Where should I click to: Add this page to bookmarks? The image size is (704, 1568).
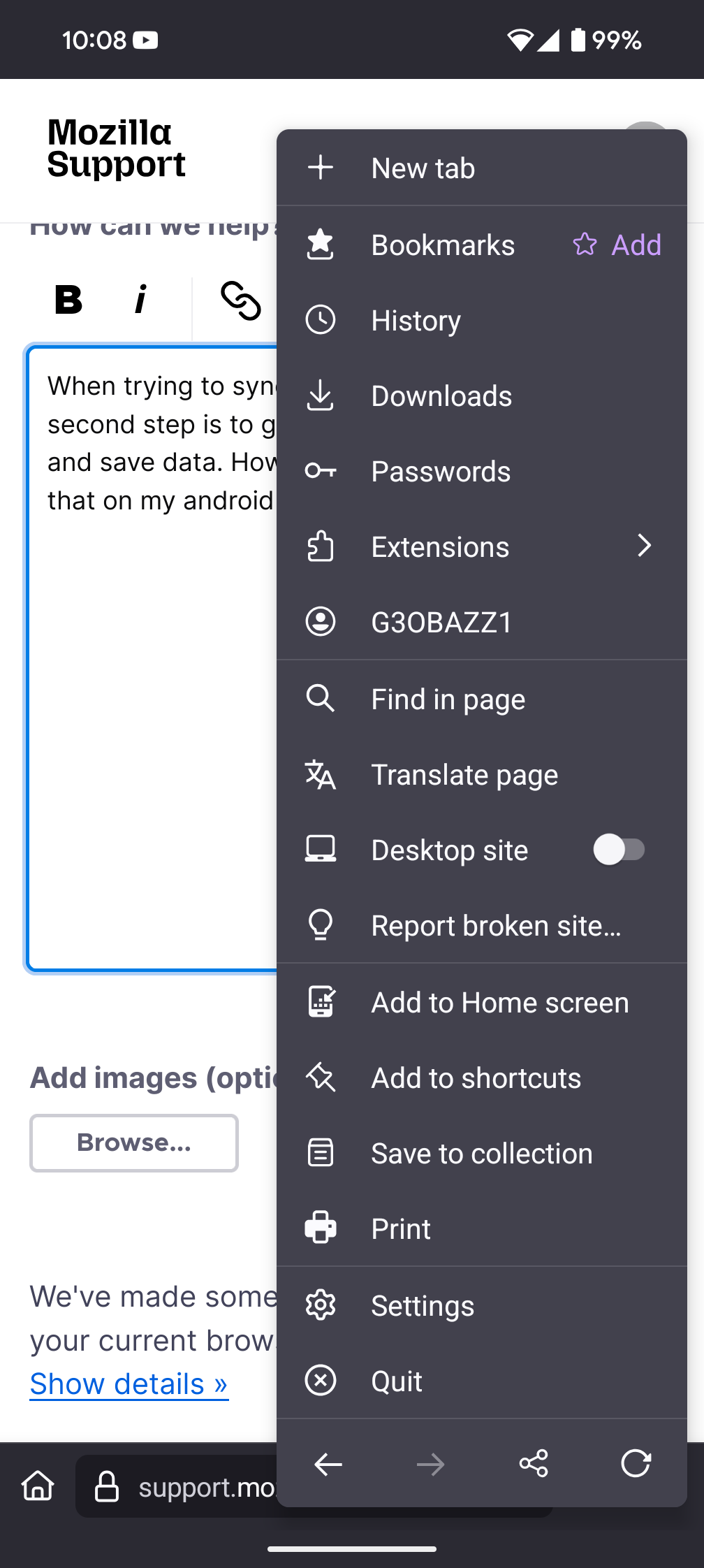[617, 245]
